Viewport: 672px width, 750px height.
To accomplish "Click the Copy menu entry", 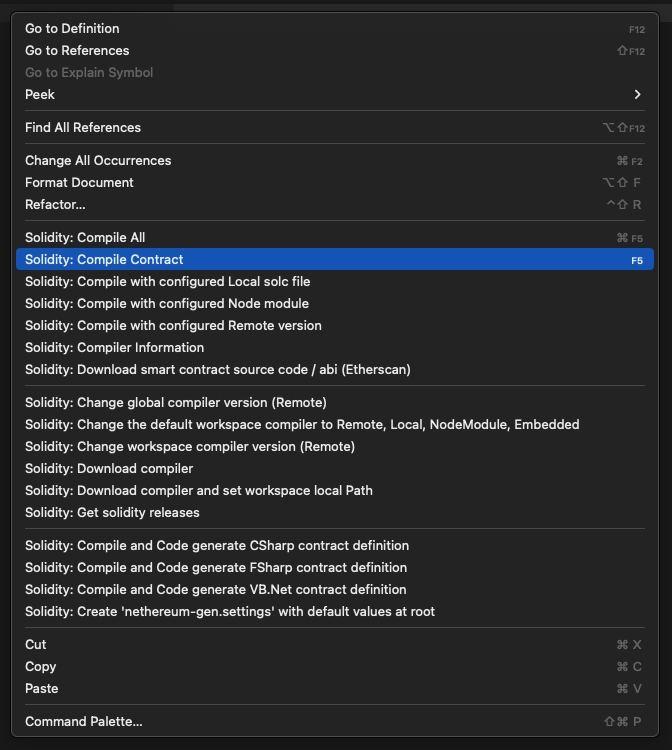I will click(x=335, y=666).
